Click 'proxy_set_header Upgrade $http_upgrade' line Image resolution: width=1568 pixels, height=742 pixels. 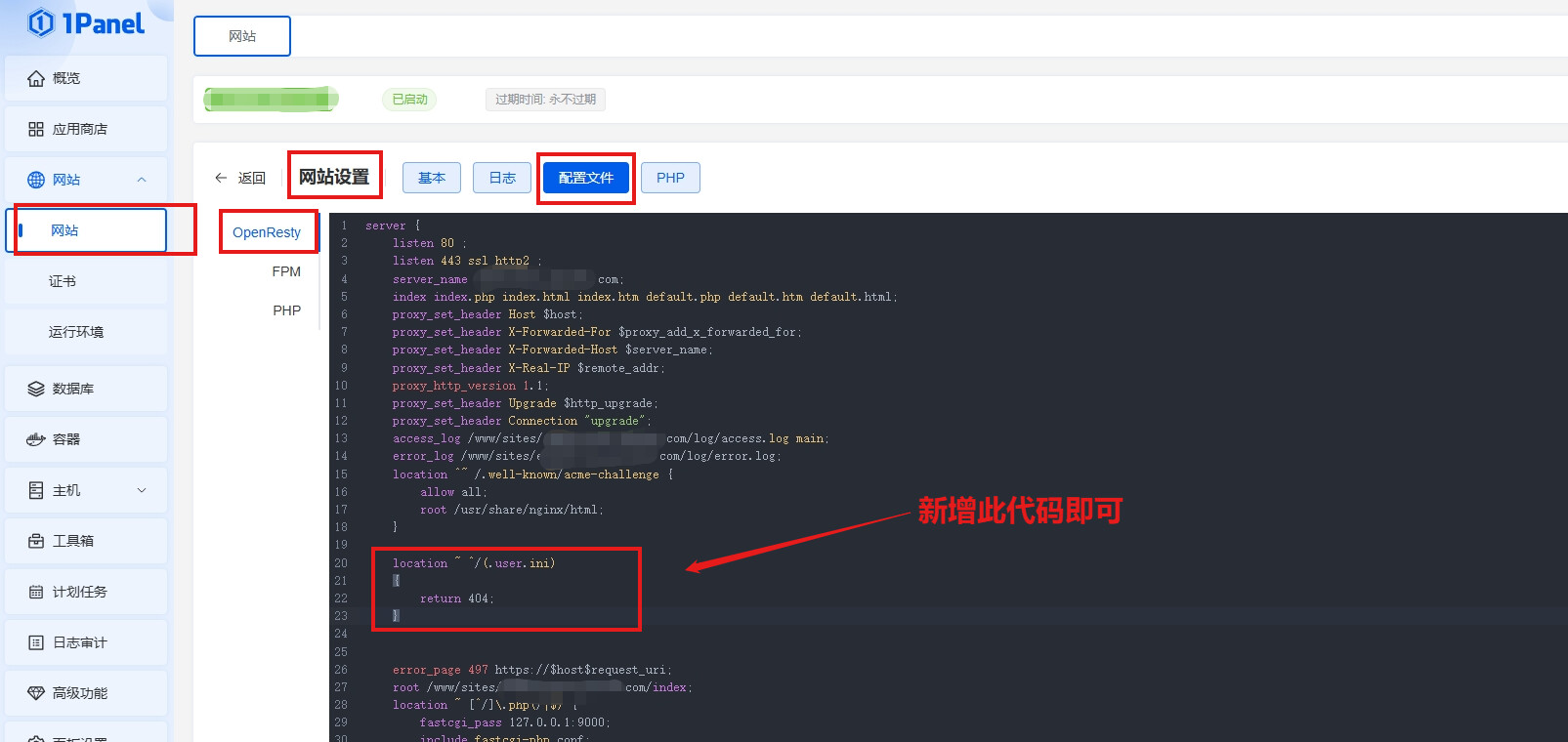tap(525, 403)
